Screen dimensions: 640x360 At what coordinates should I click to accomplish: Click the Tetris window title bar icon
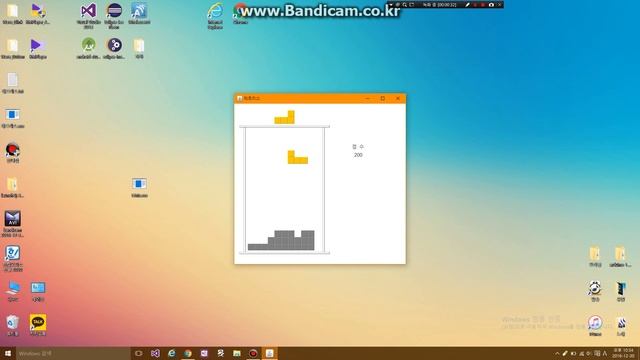pos(240,98)
